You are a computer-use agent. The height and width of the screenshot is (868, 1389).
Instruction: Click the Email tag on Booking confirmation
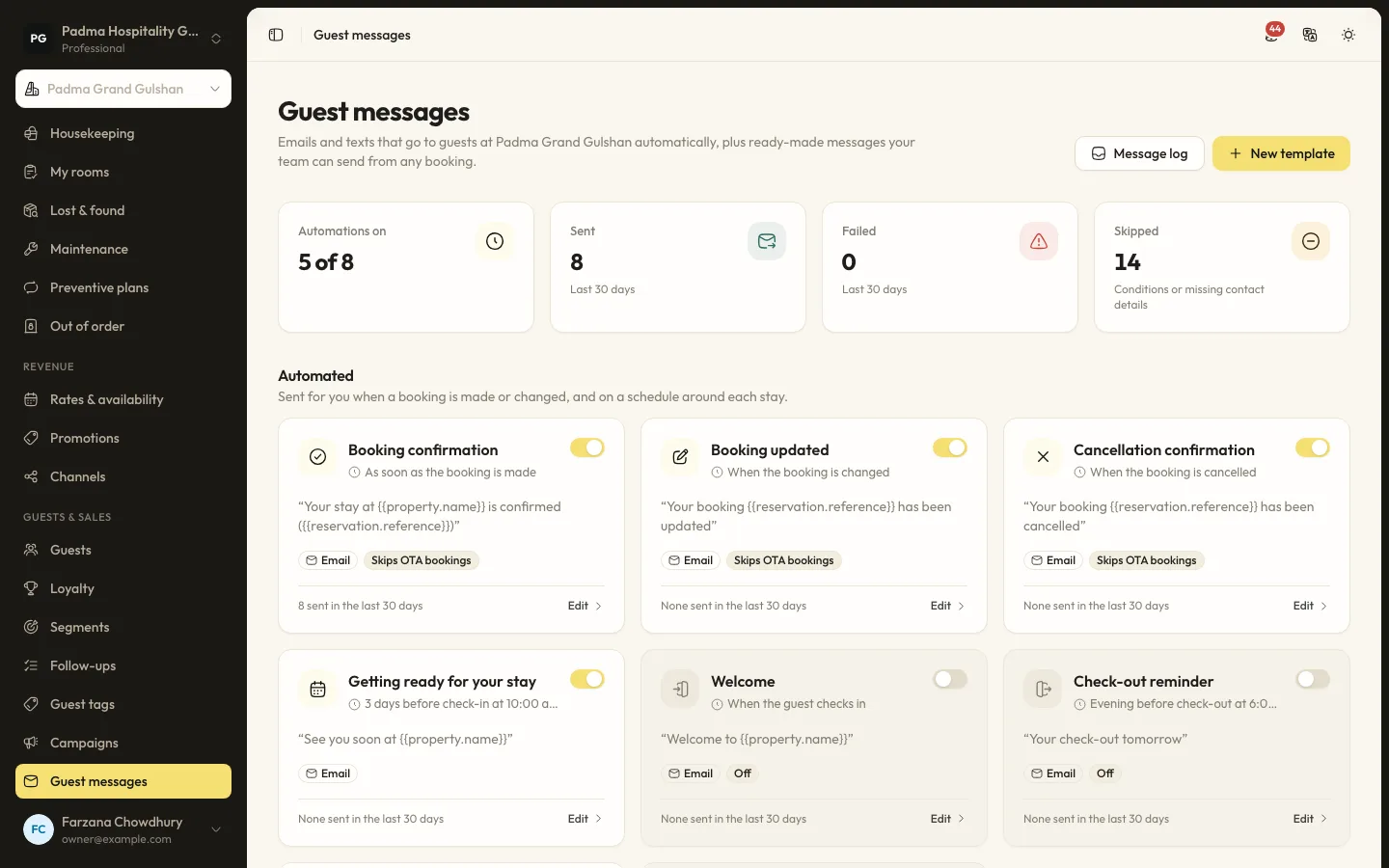click(x=328, y=560)
